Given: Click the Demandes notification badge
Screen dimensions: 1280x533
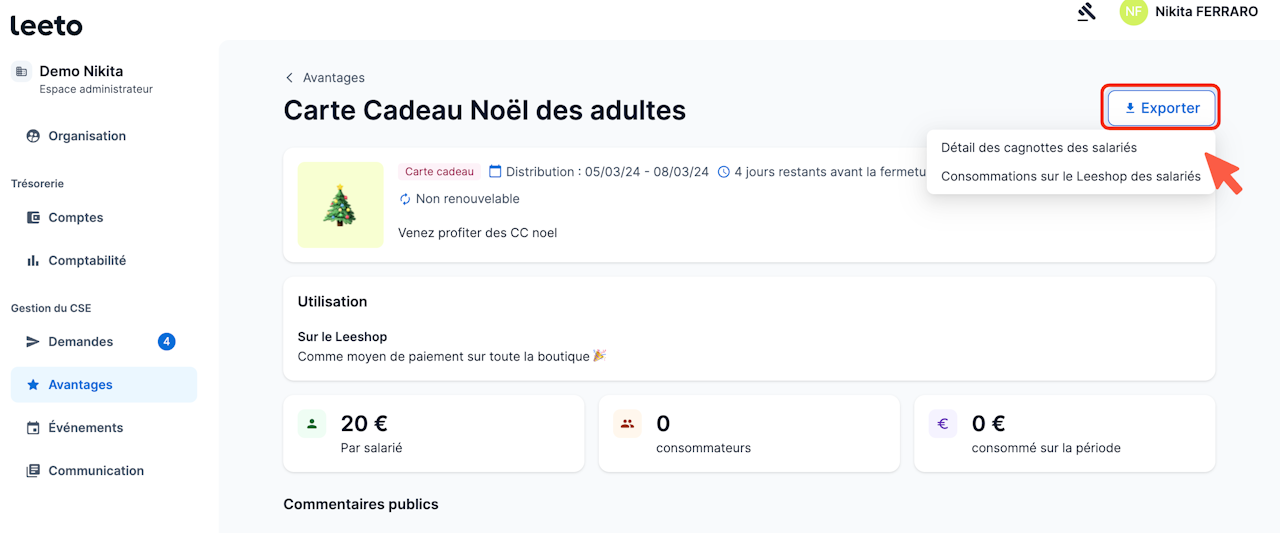Looking at the screenshot, I should (x=166, y=341).
